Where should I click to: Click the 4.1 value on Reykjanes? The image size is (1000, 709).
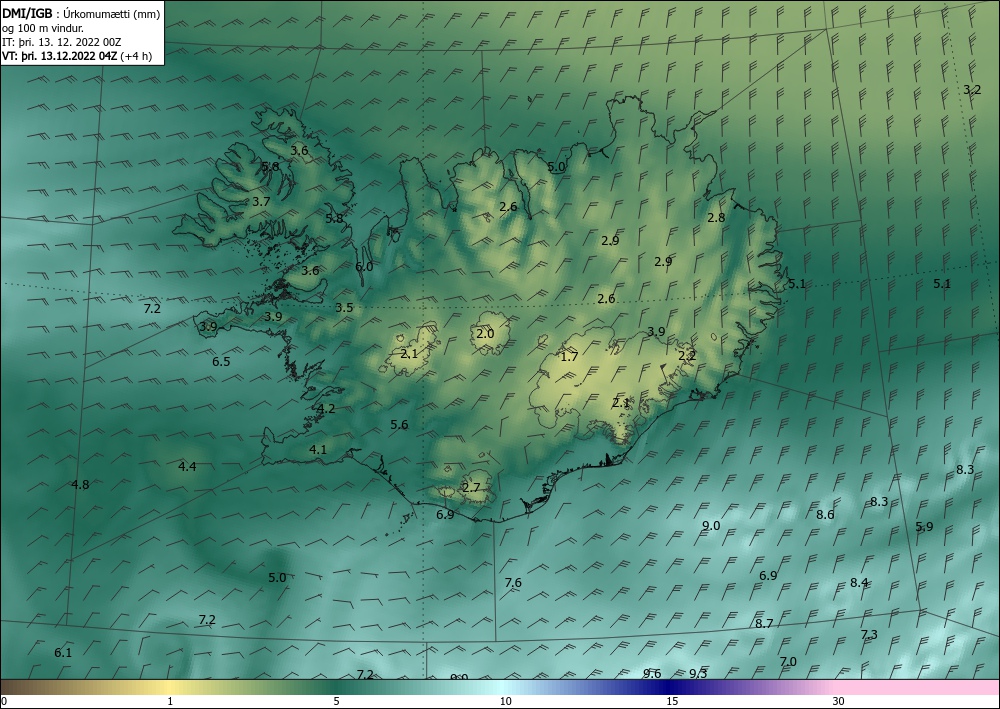point(318,450)
